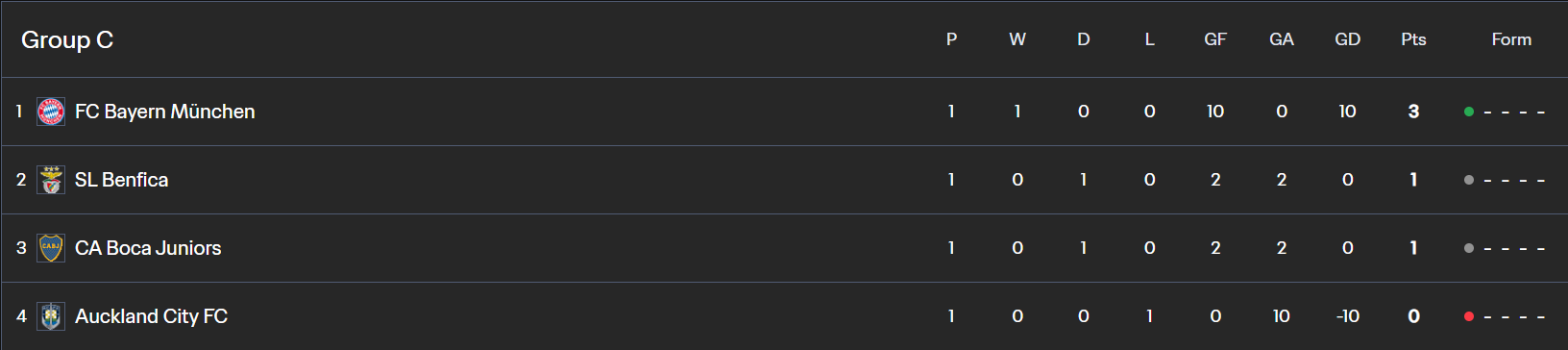Click Bayern's points value 3
1568x350 pixels.
coord(1413,112)
